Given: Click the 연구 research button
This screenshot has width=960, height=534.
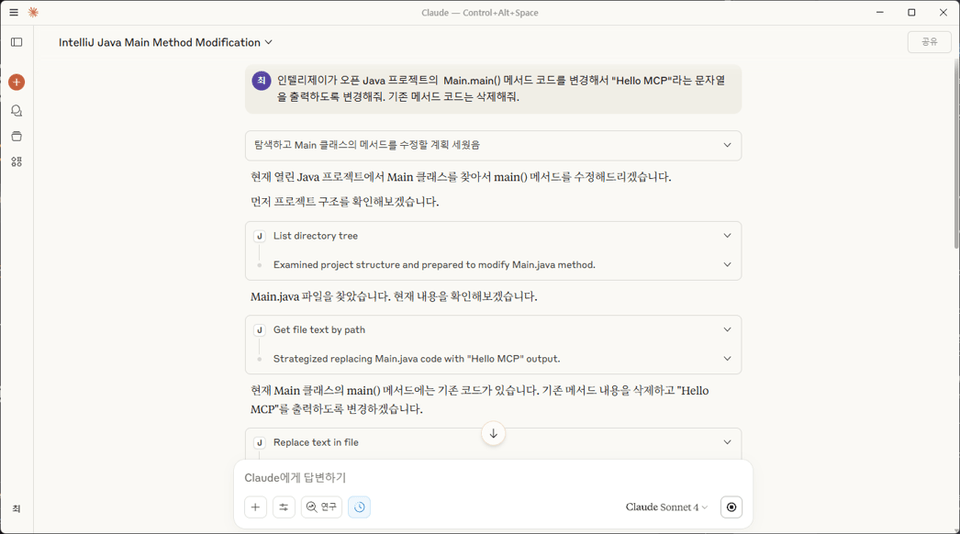Looking at the screenshot, I should coord(321,507).
